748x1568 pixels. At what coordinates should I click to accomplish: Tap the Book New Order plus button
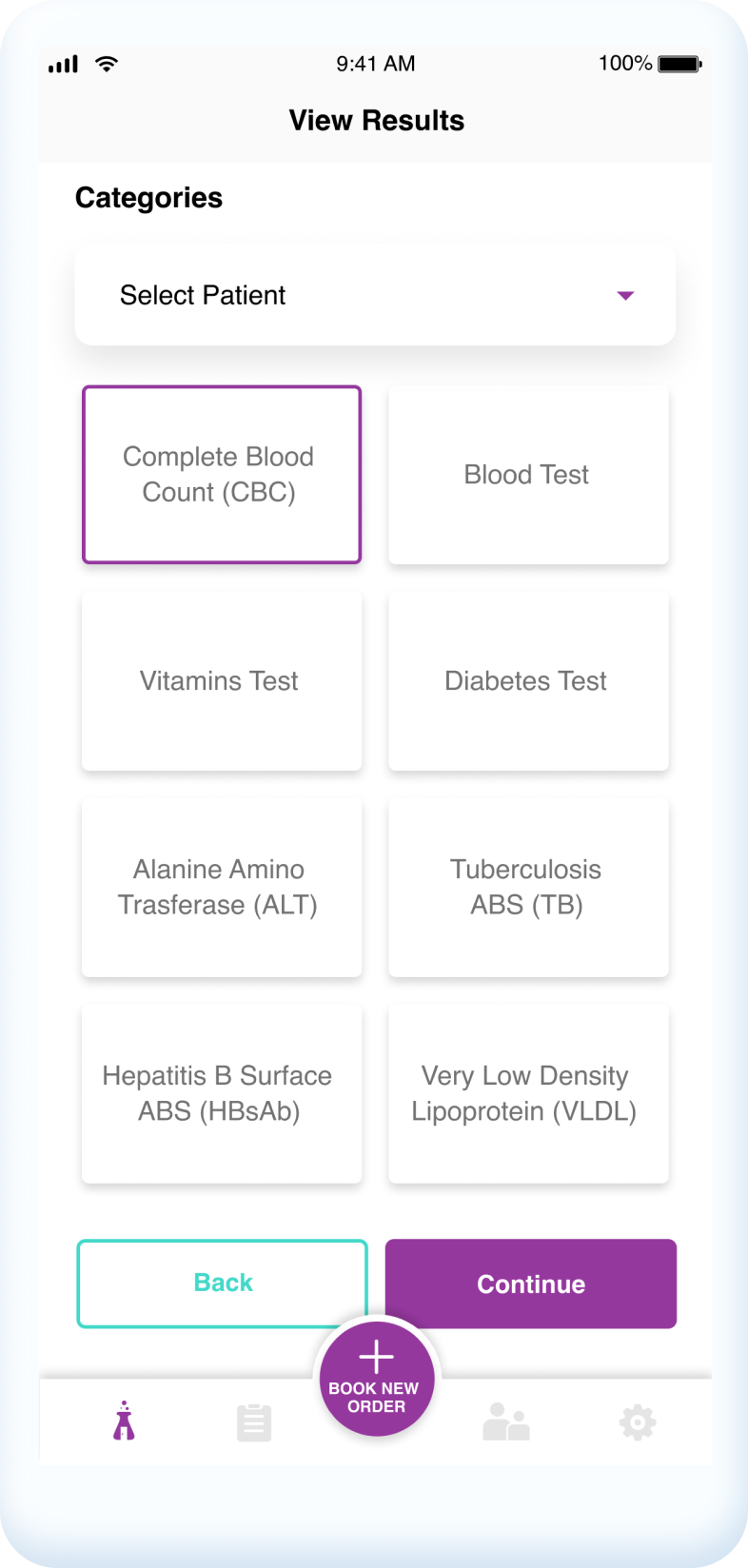click(377, 1379)
